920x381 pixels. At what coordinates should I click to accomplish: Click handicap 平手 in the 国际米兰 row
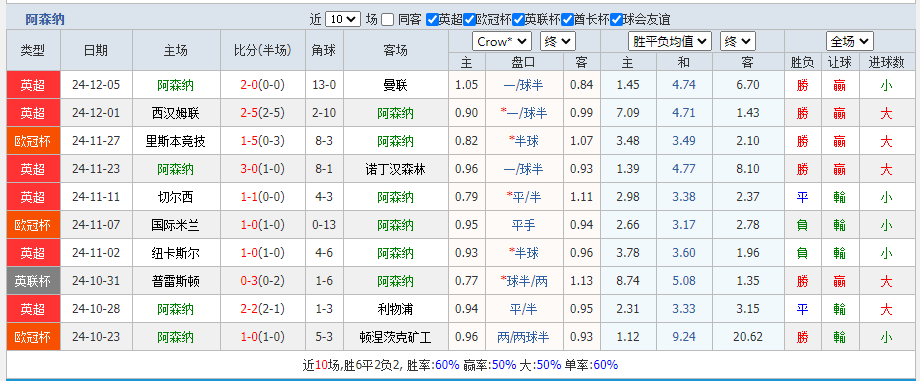pos(523,225)
